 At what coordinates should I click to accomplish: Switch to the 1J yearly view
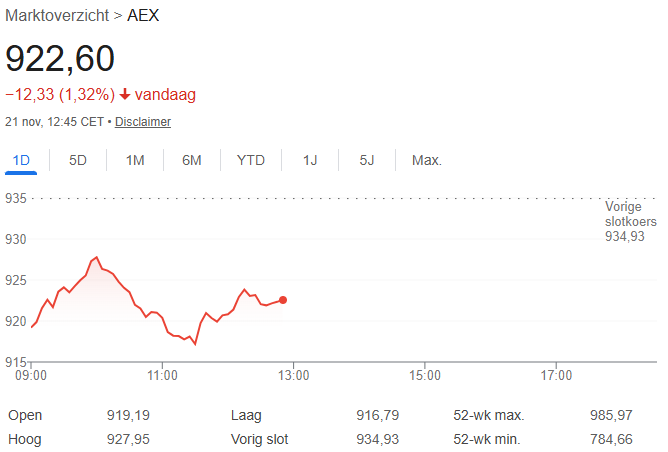tap(310, 160)
